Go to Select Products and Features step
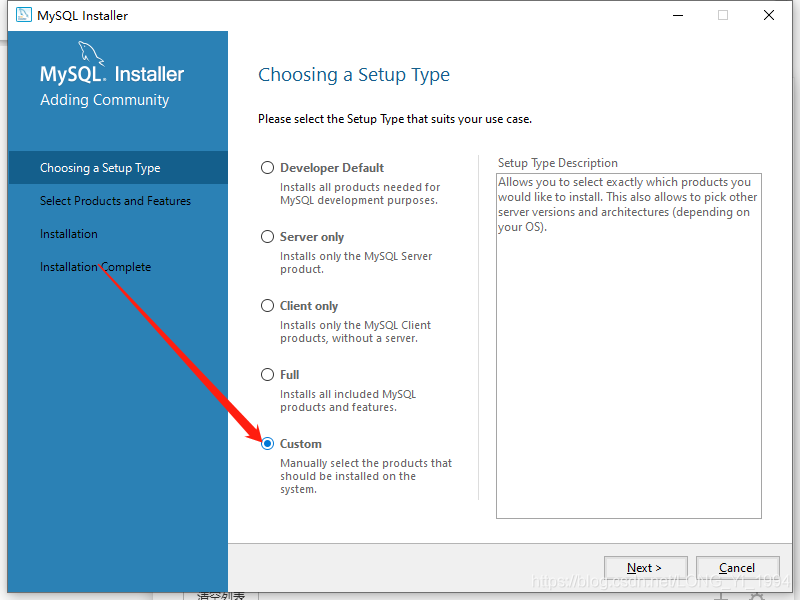Screen dimensions: 800x600 pyautogui.click(x=118, y=201)
